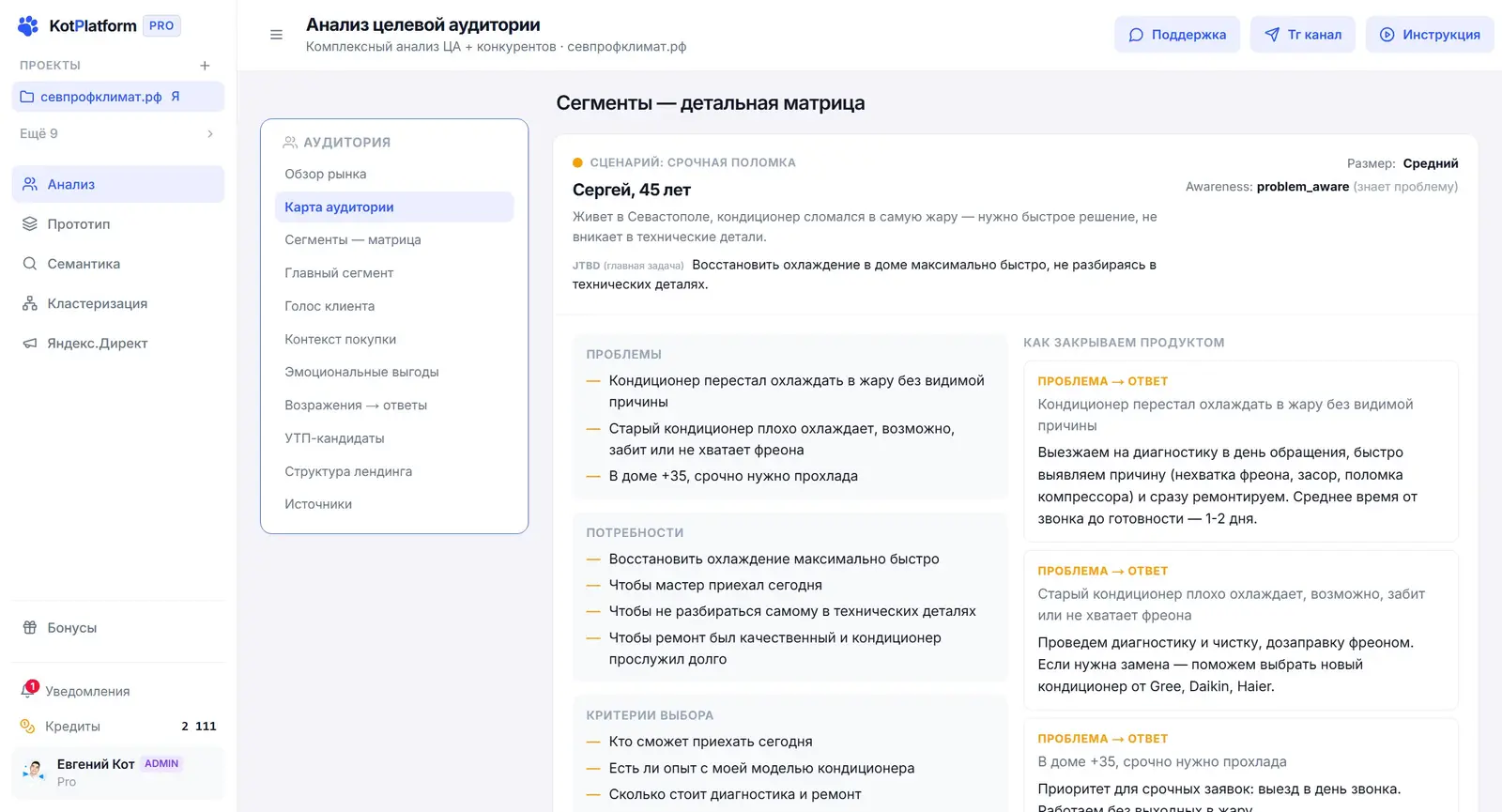The width and height of the screenshot is (1502, 812).
Task: Click credits count '2 111'
Action: pos(199,727)
